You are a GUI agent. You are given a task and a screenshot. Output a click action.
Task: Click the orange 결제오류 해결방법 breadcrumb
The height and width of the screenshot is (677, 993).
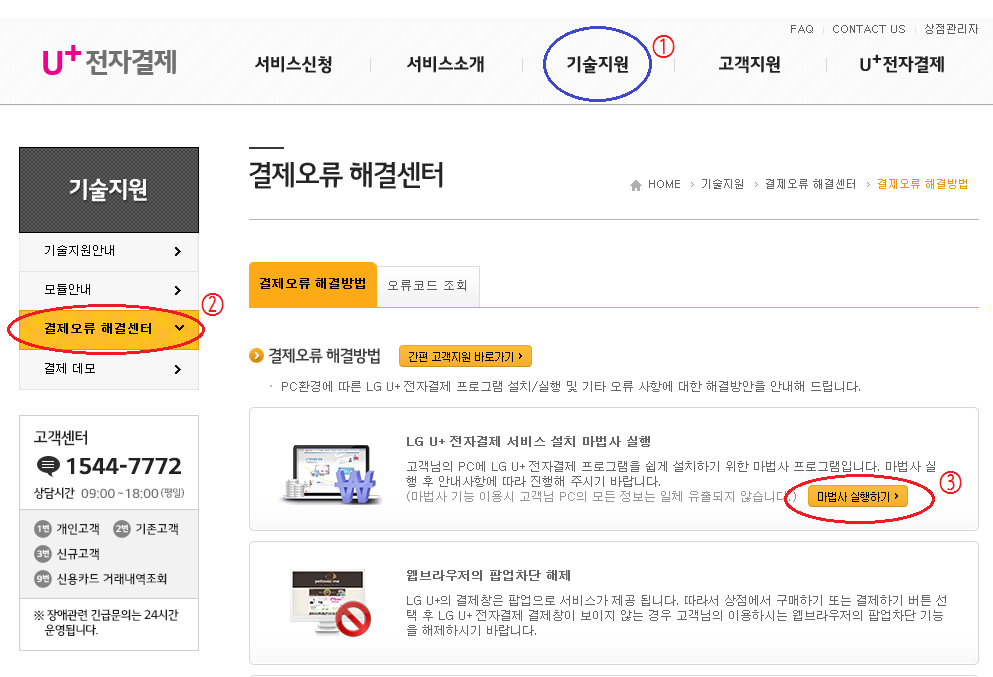click(923, 184)
